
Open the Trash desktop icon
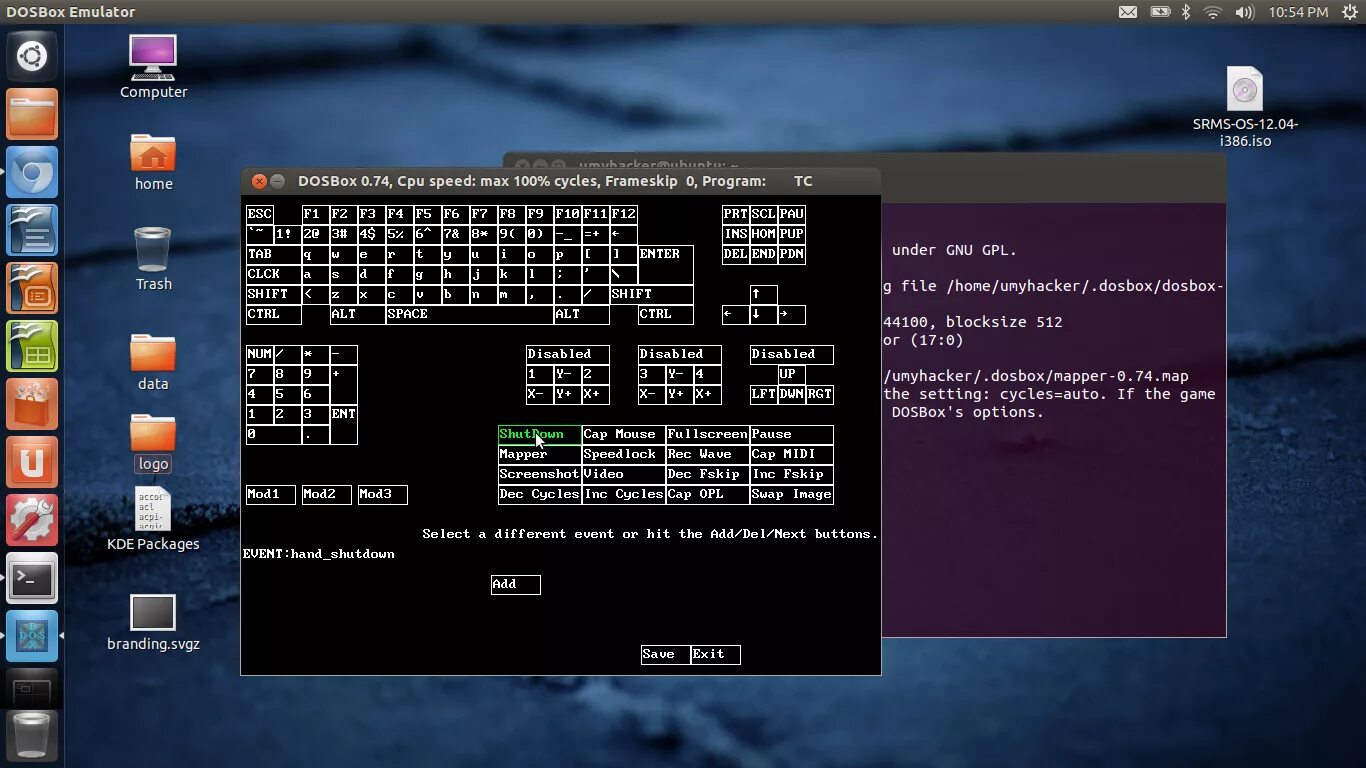click(153, 259)
